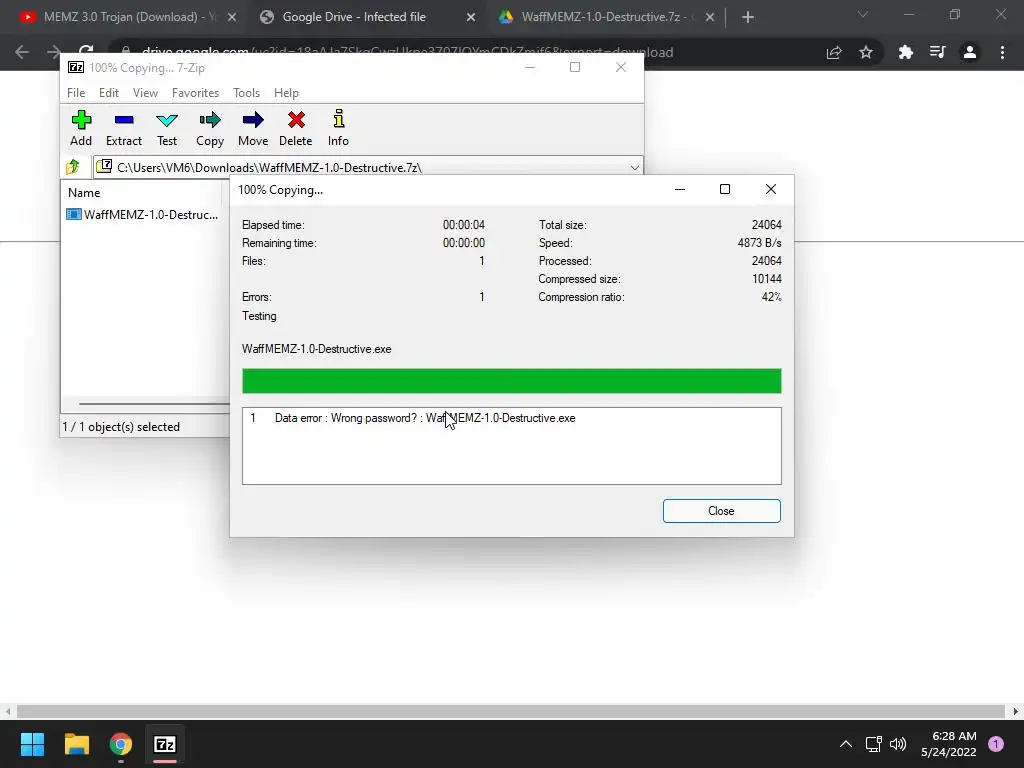
Task: Bookmark this page with star icon
Action: pyautogui.click(x=866, y=52)
